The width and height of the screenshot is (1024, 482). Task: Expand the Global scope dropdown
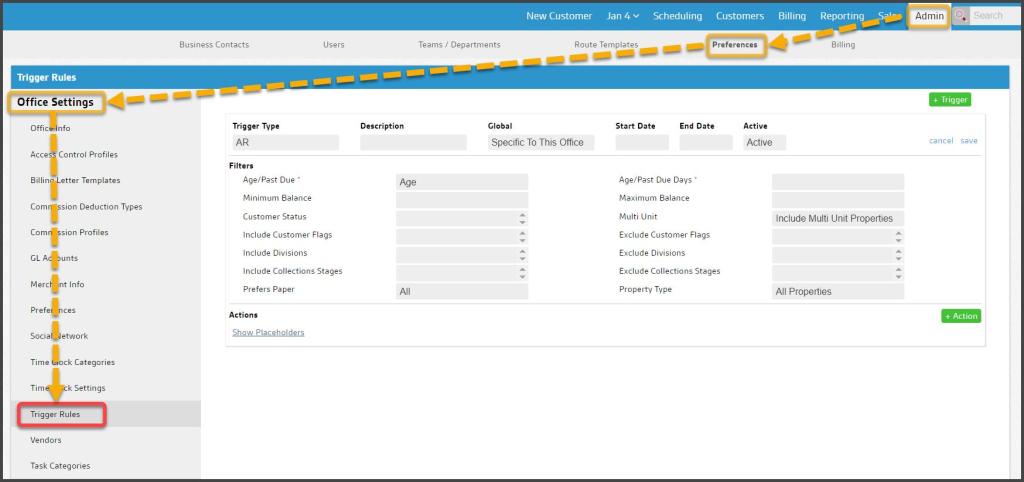click(x=541, y=143)
